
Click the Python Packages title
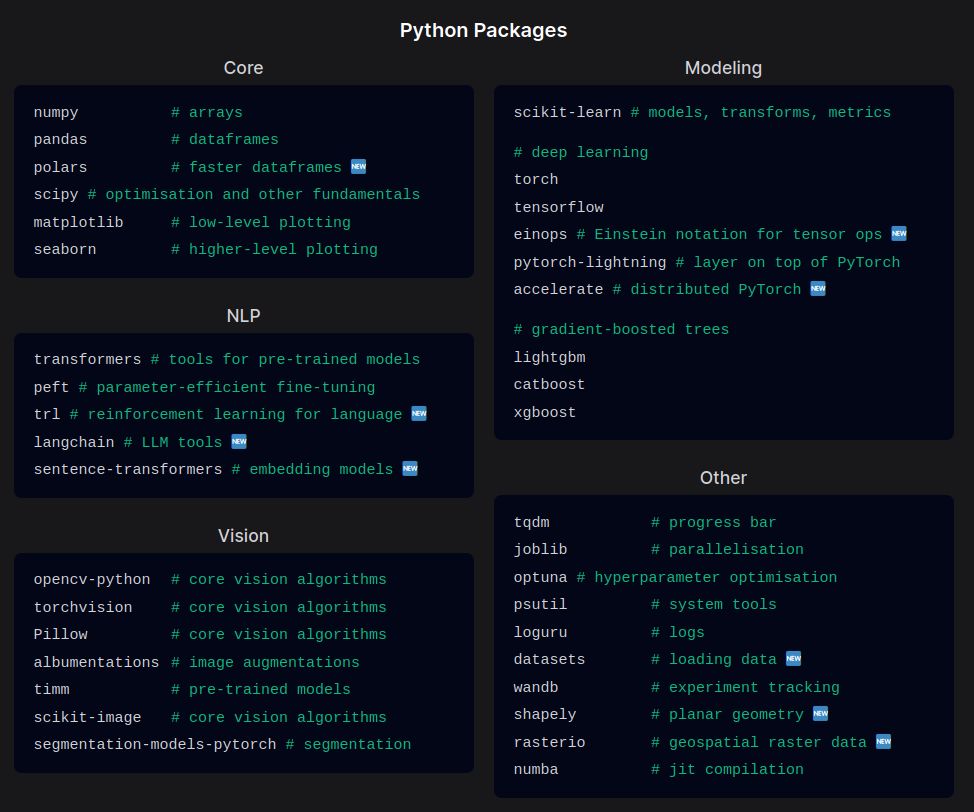pyautogui.click(x=483, y=30)
